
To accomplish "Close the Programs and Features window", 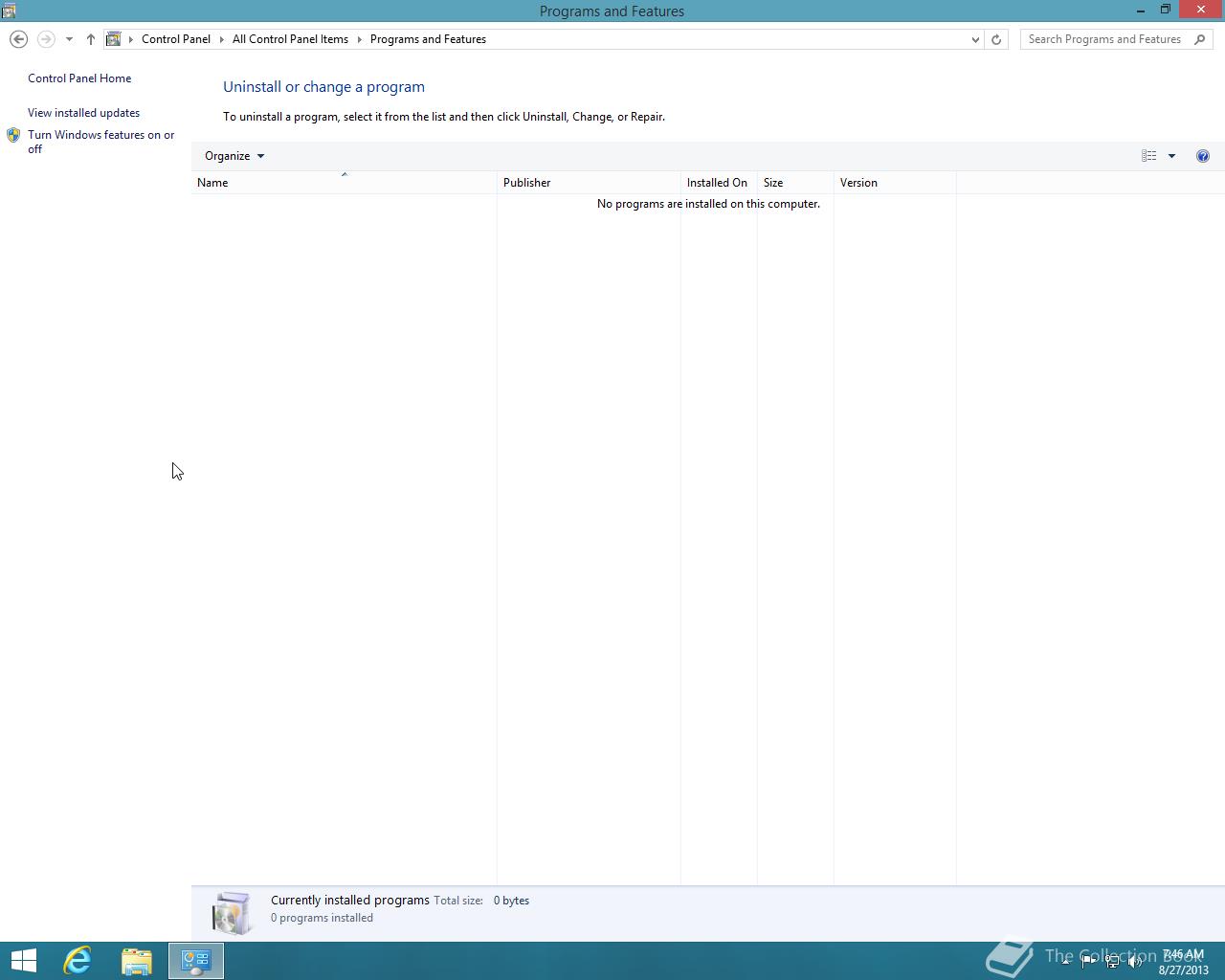I will (x=1201, y=11).
